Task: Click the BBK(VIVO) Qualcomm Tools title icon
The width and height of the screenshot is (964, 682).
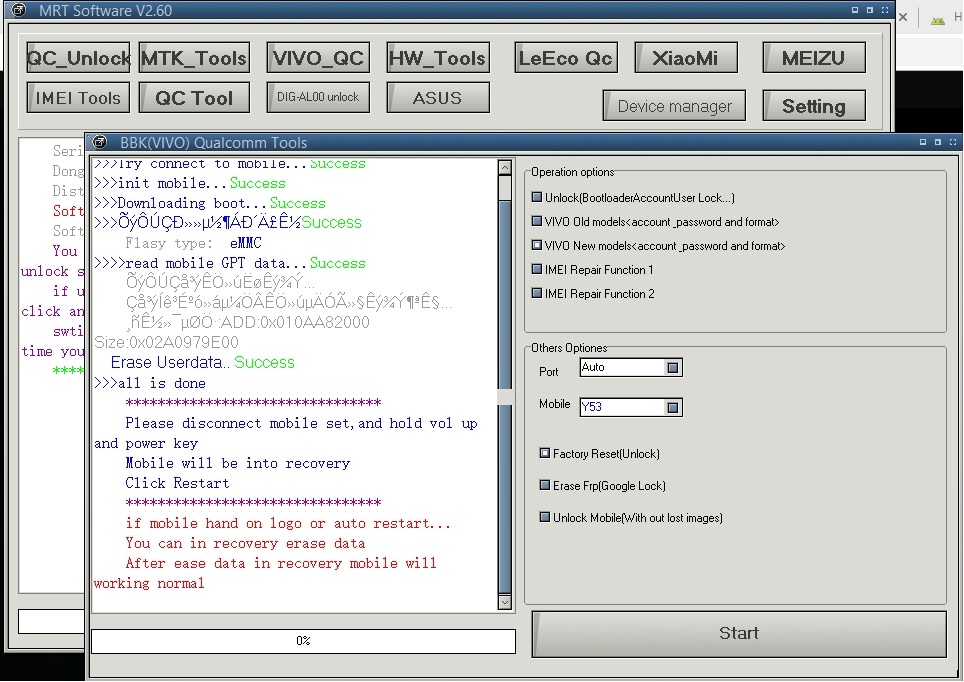Action: tap(100, 143)
